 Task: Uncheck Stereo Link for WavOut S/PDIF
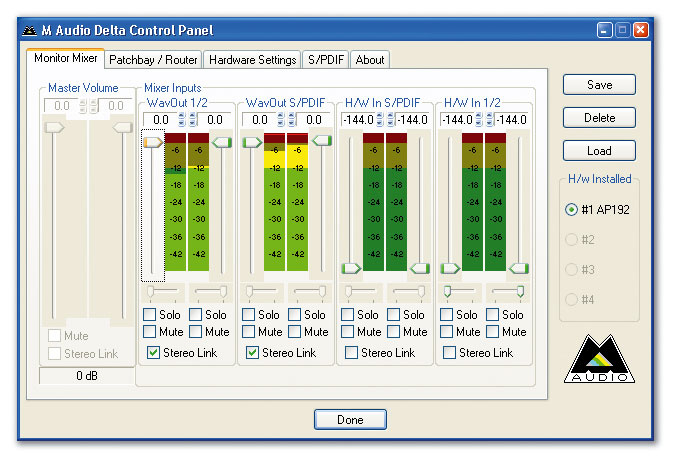click(x=252, y=353)
